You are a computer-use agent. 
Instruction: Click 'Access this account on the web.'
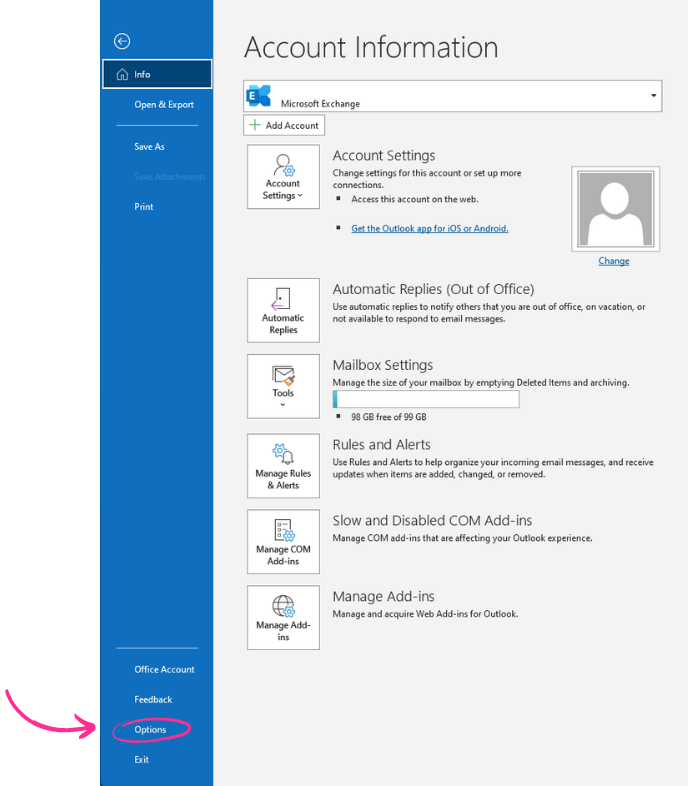(415, 200)
